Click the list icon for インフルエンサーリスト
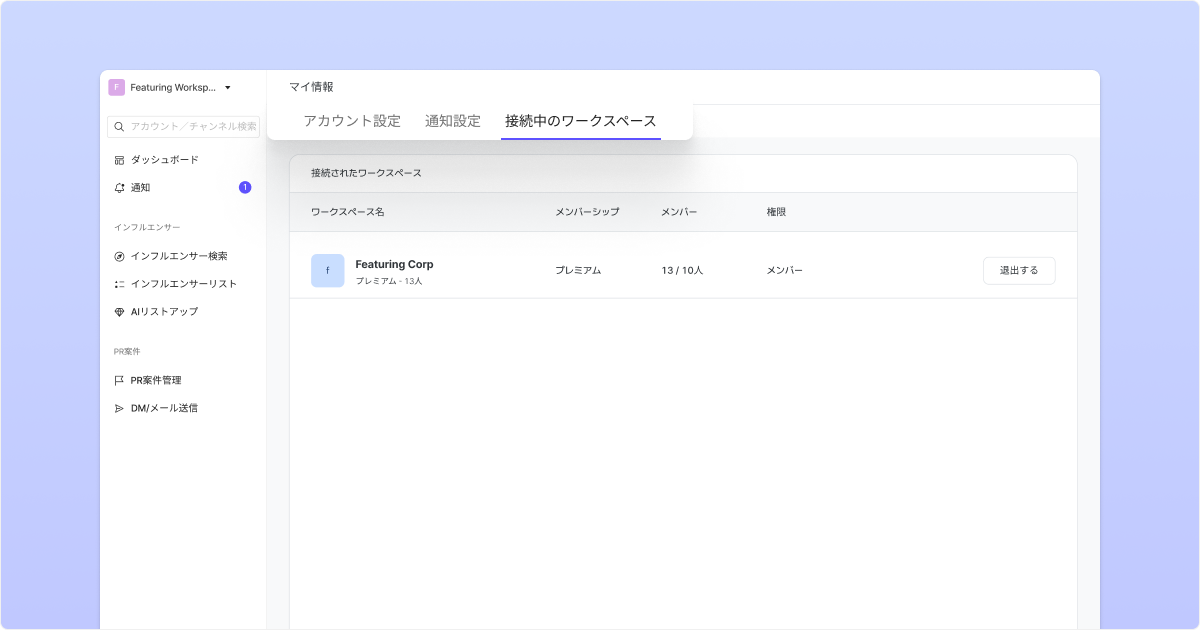The image size is (1200, 630). tap(119, 284)
